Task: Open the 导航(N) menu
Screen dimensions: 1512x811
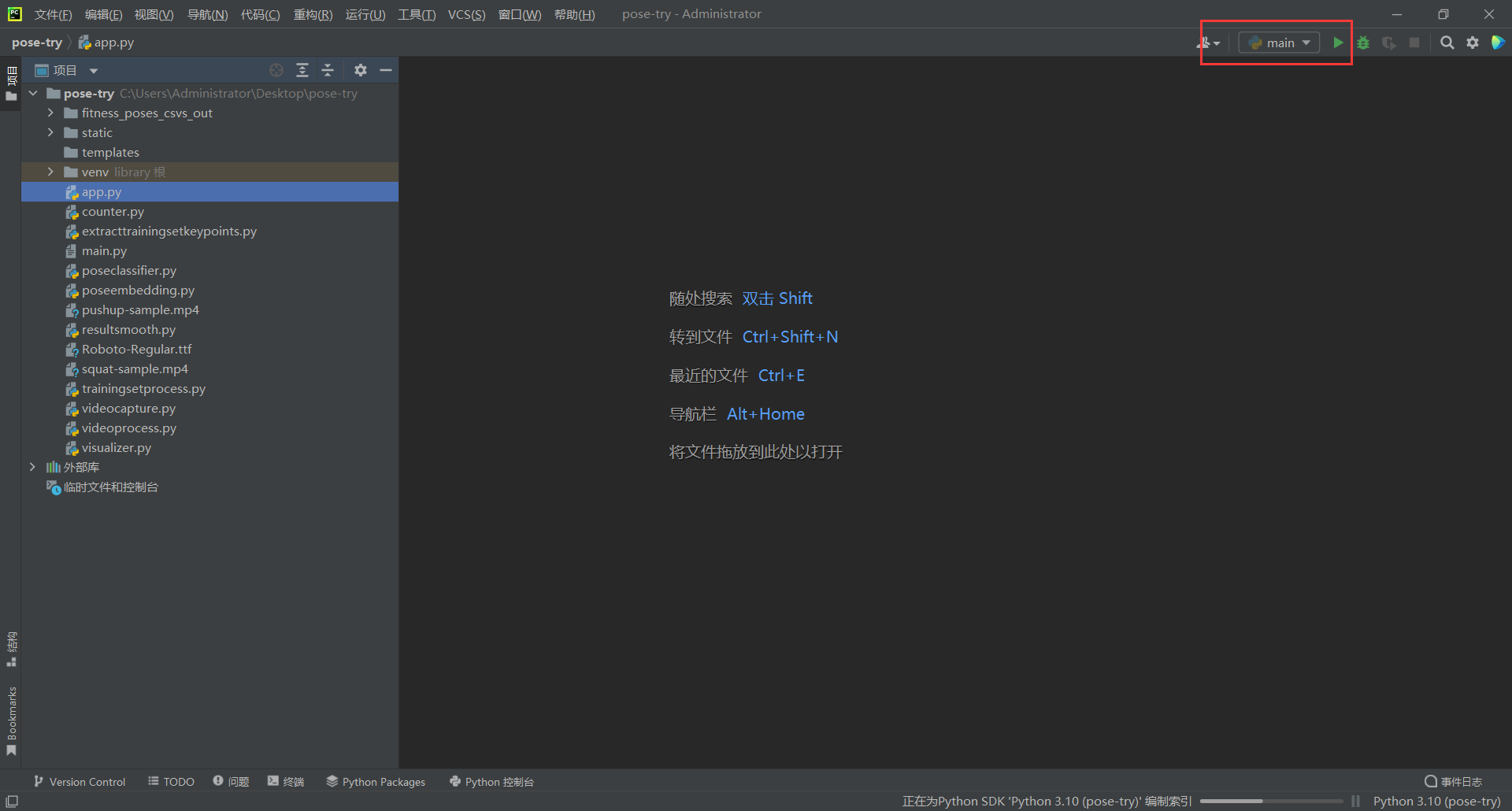Action: tap(207, 14)
